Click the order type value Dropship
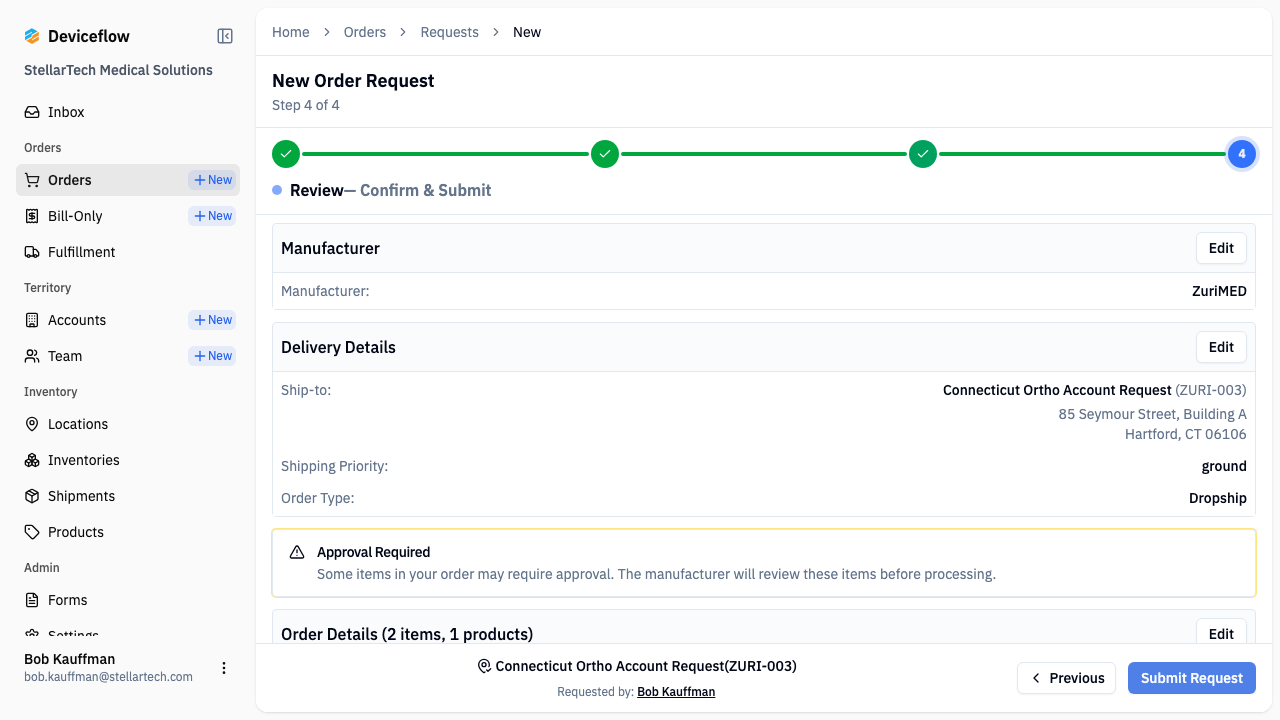Image resolution: width=1280 pixels, height=720 pixels. (x=1218, y=498)
